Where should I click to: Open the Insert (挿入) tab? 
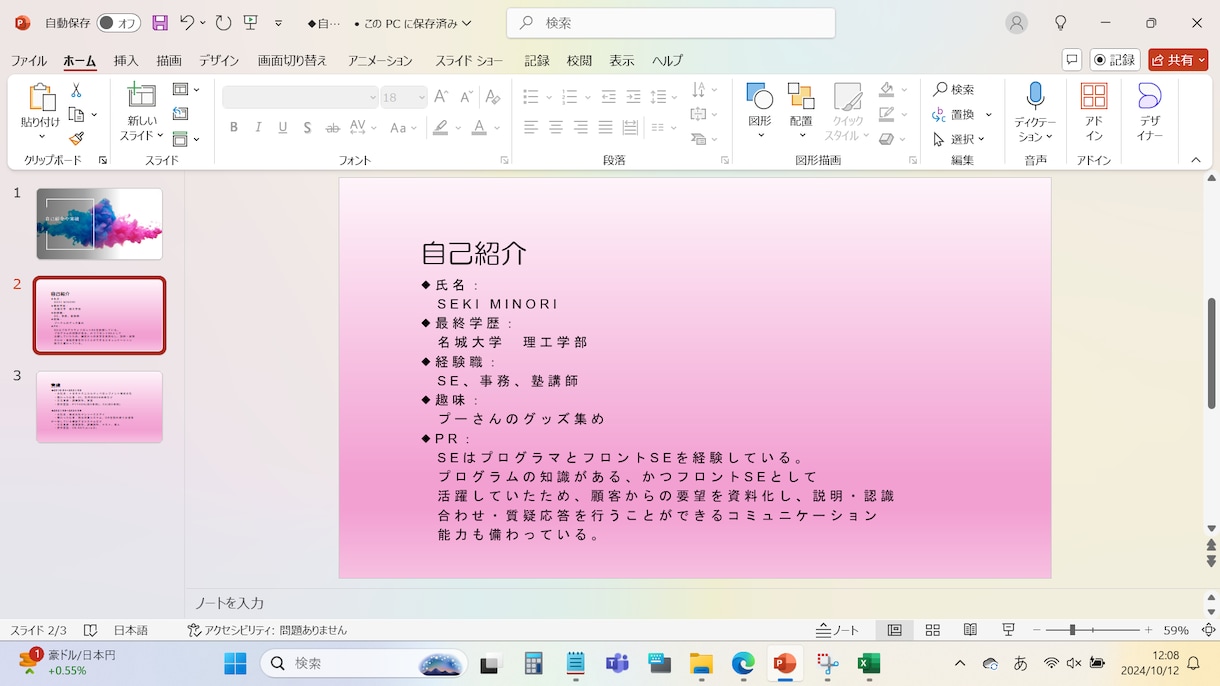(x=126, y=60)
